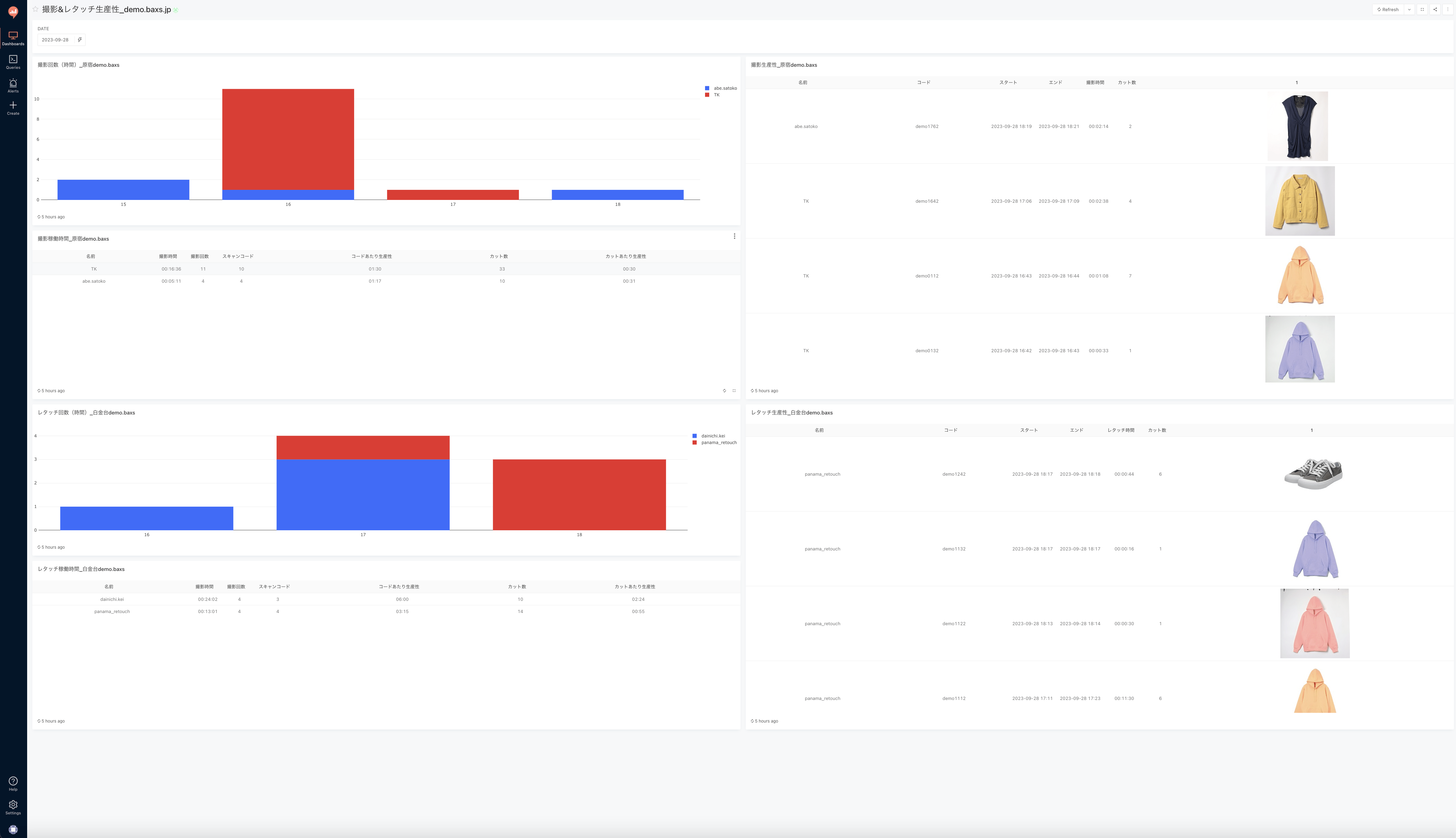1456x838 pixels.
Task: Go to Dashboards in the sidebar
Action: 13,38
